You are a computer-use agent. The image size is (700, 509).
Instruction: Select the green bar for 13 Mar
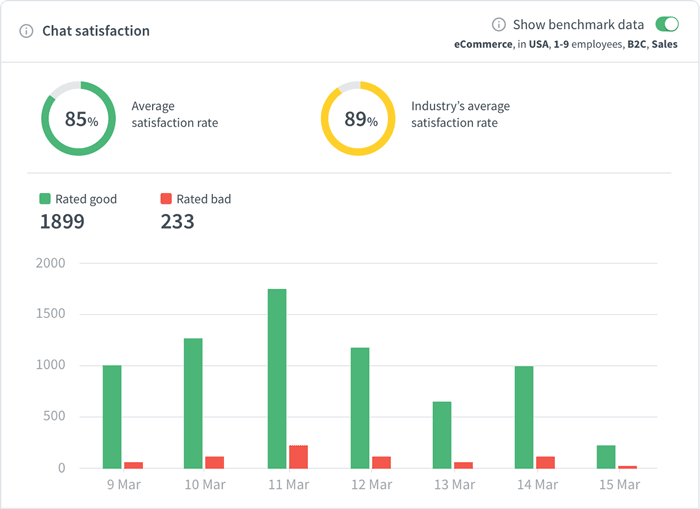pos(442,434)
